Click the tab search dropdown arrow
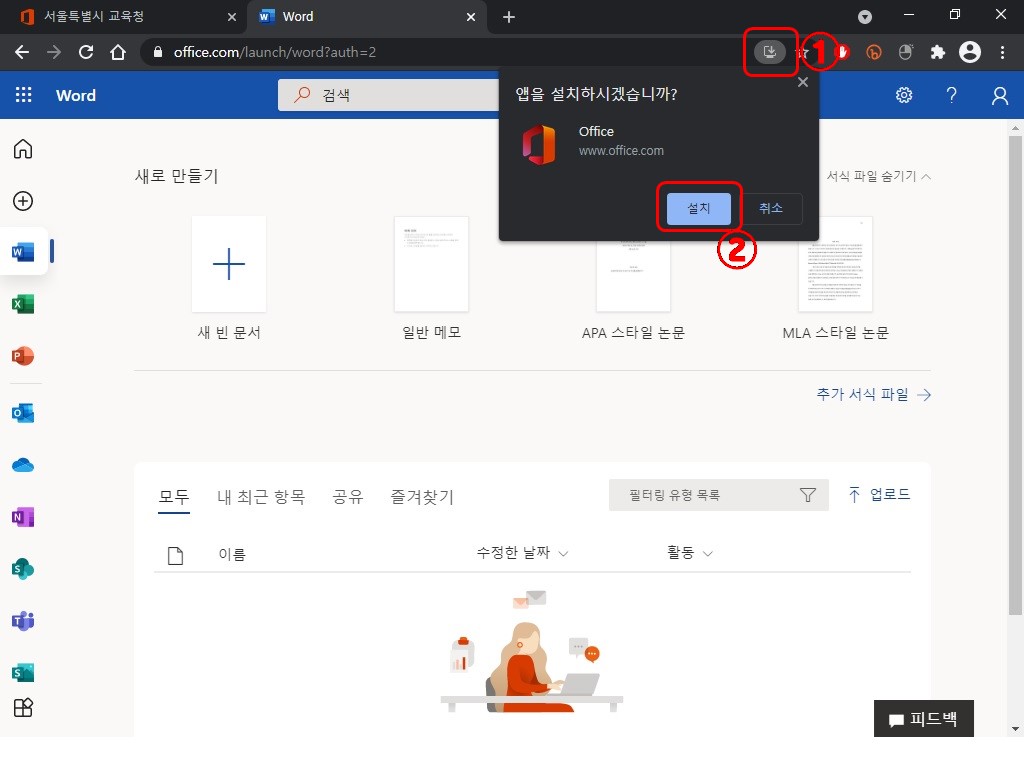This screenshot has height=768, width=1024. 865,17
